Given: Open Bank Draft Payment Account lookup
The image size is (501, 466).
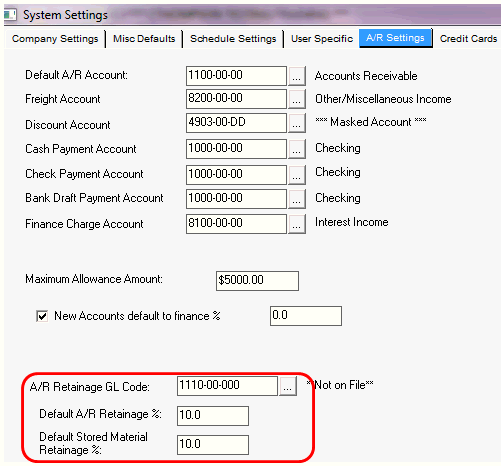Looking at the screenshot, I should [x=297, y=199].
